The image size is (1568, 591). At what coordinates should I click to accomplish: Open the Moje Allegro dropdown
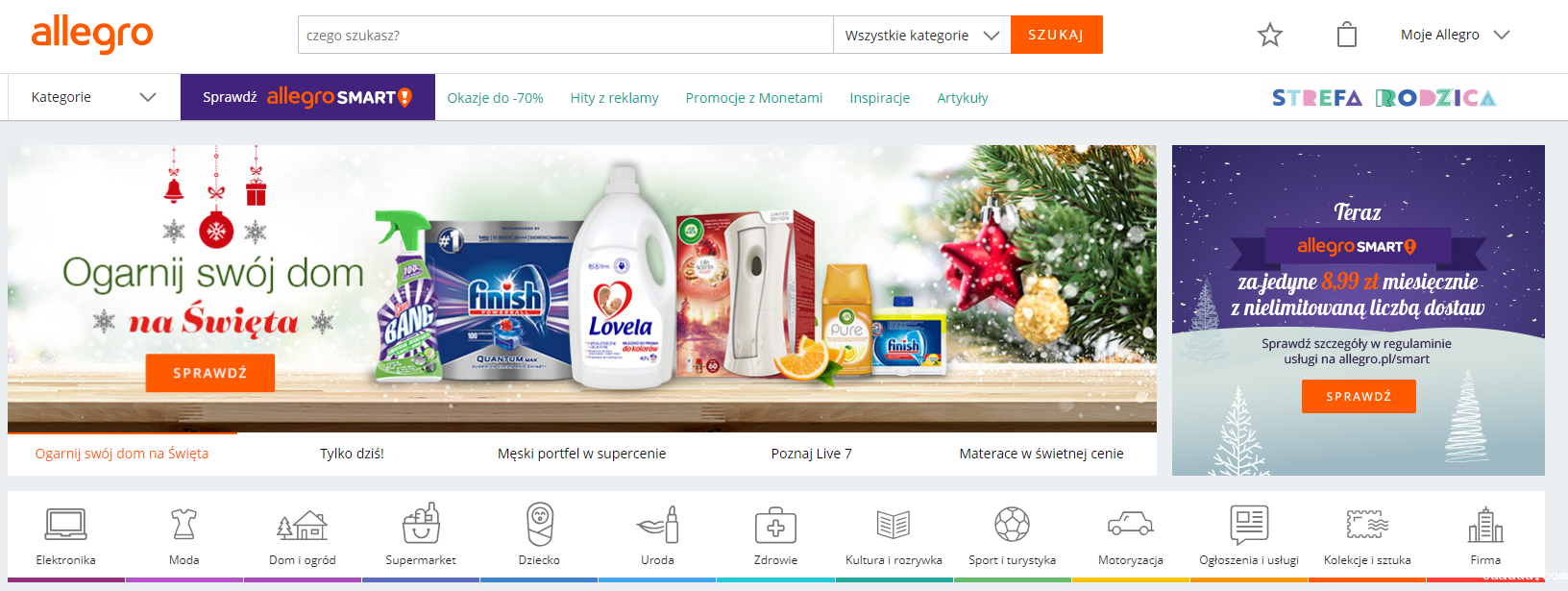tap(1455, 35)
